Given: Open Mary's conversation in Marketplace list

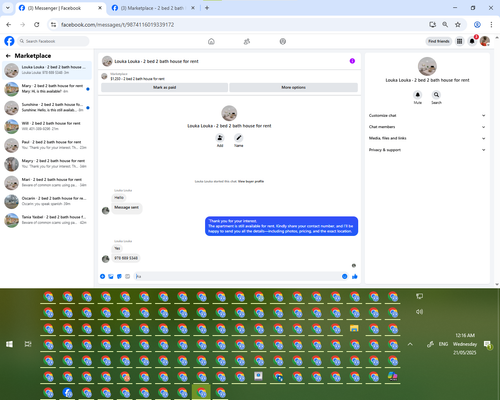Looking at the screenshot, I should (47, 89).
